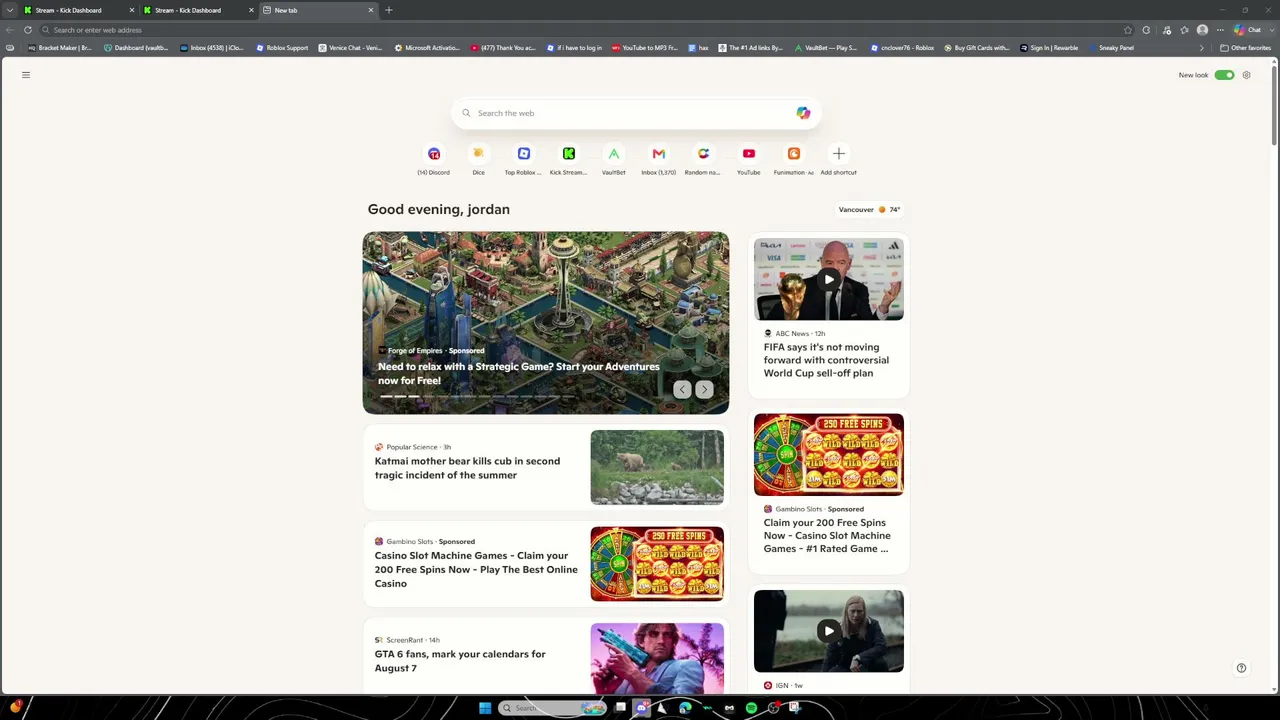Open the GTA 6 fans article
Viewport: 1280px width, 720px height.
tap(460, 661)
